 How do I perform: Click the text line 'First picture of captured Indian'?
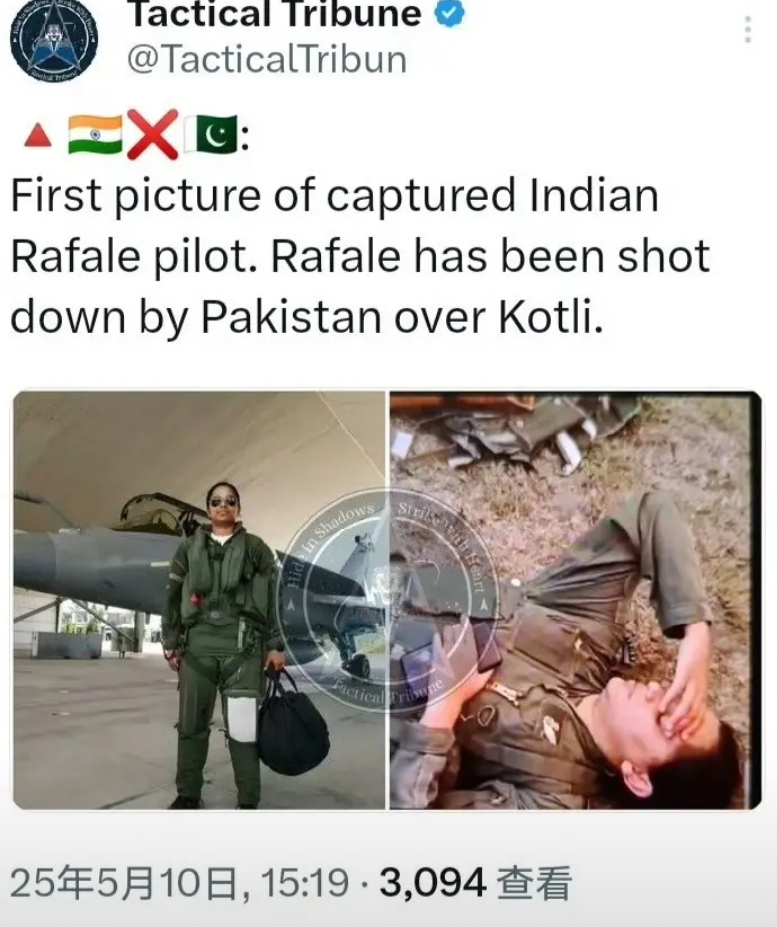point(335,196)
